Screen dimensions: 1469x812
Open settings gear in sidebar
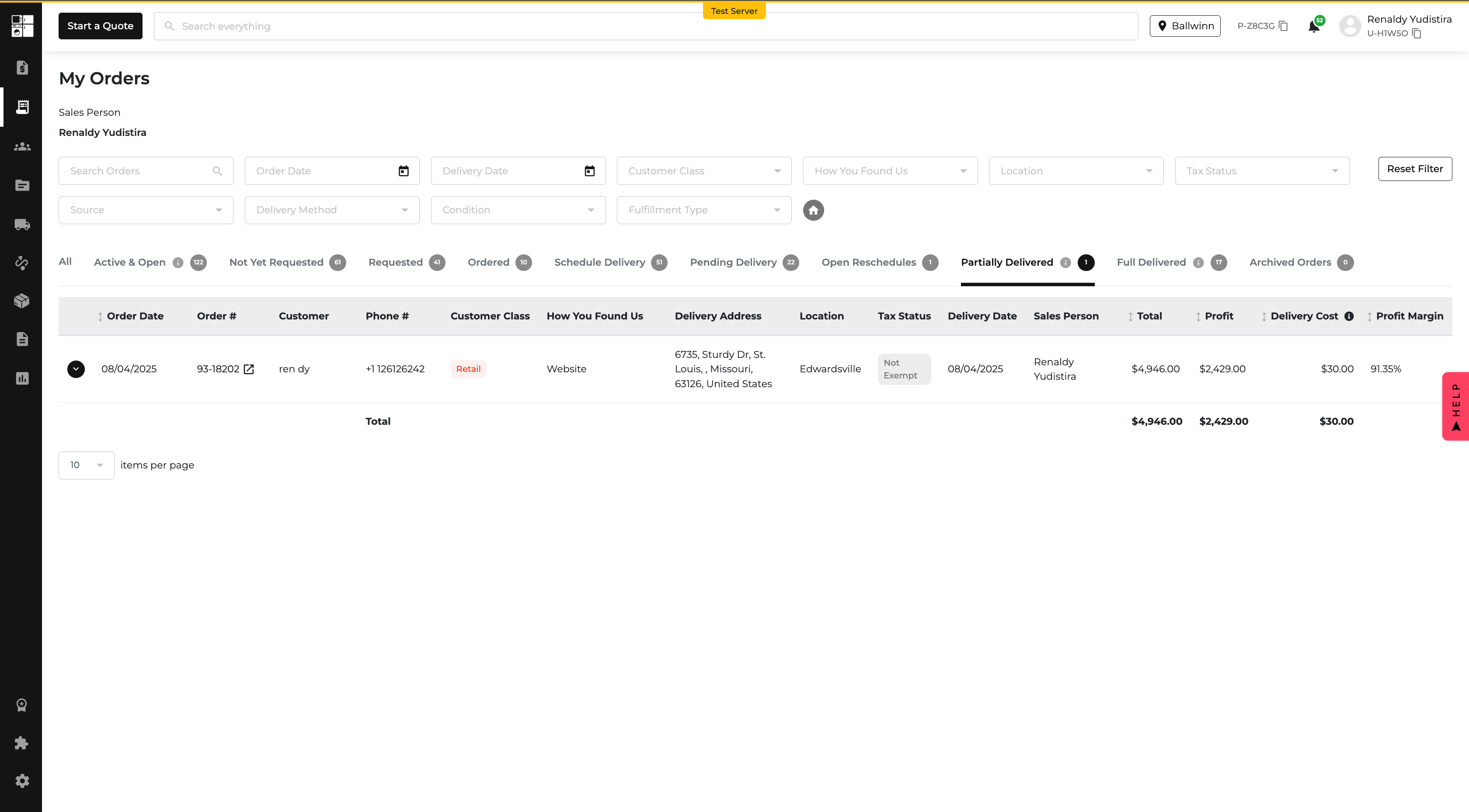22,781
